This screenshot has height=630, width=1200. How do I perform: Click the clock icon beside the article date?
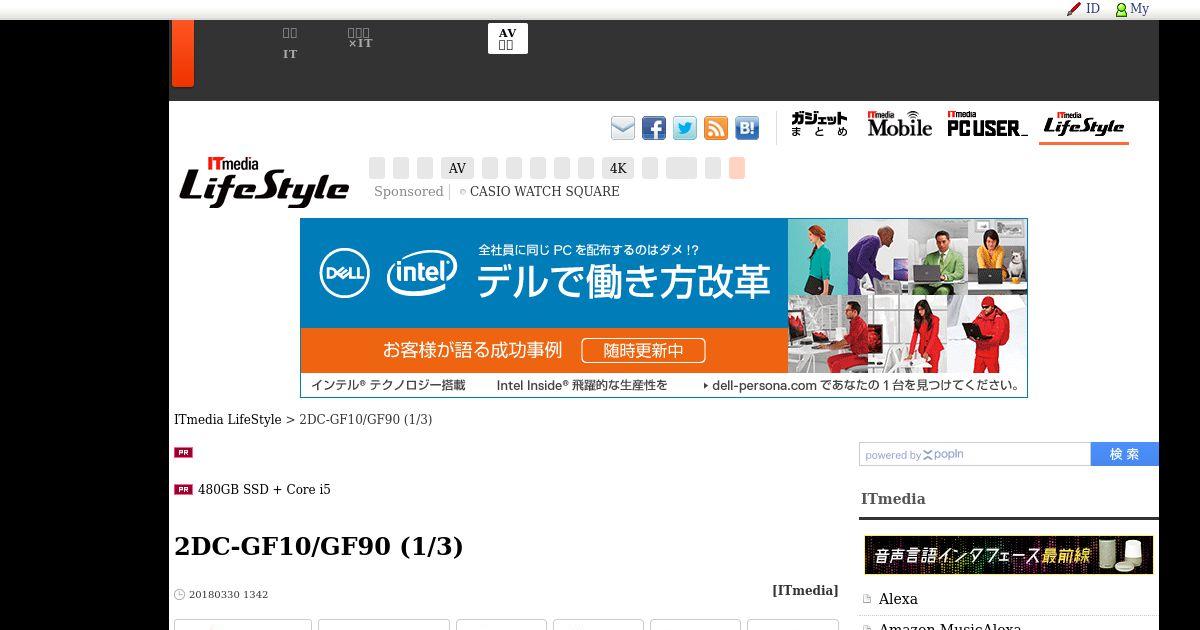[x=180, y=594]
